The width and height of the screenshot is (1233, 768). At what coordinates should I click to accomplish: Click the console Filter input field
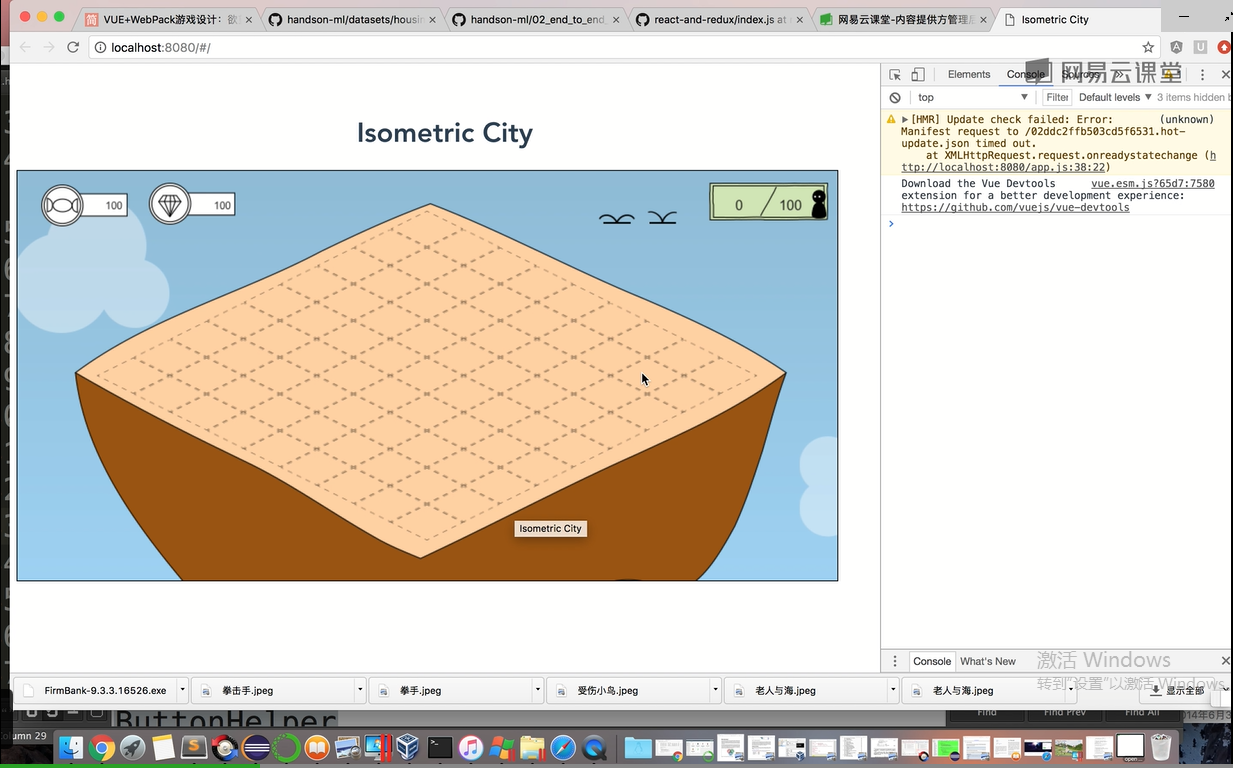[1057, 98]
